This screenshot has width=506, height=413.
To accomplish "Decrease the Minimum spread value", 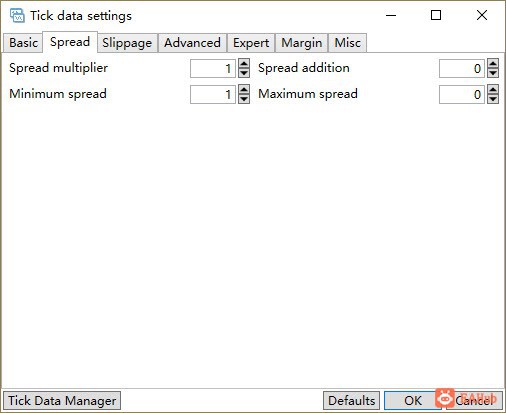I will (244, 99).
